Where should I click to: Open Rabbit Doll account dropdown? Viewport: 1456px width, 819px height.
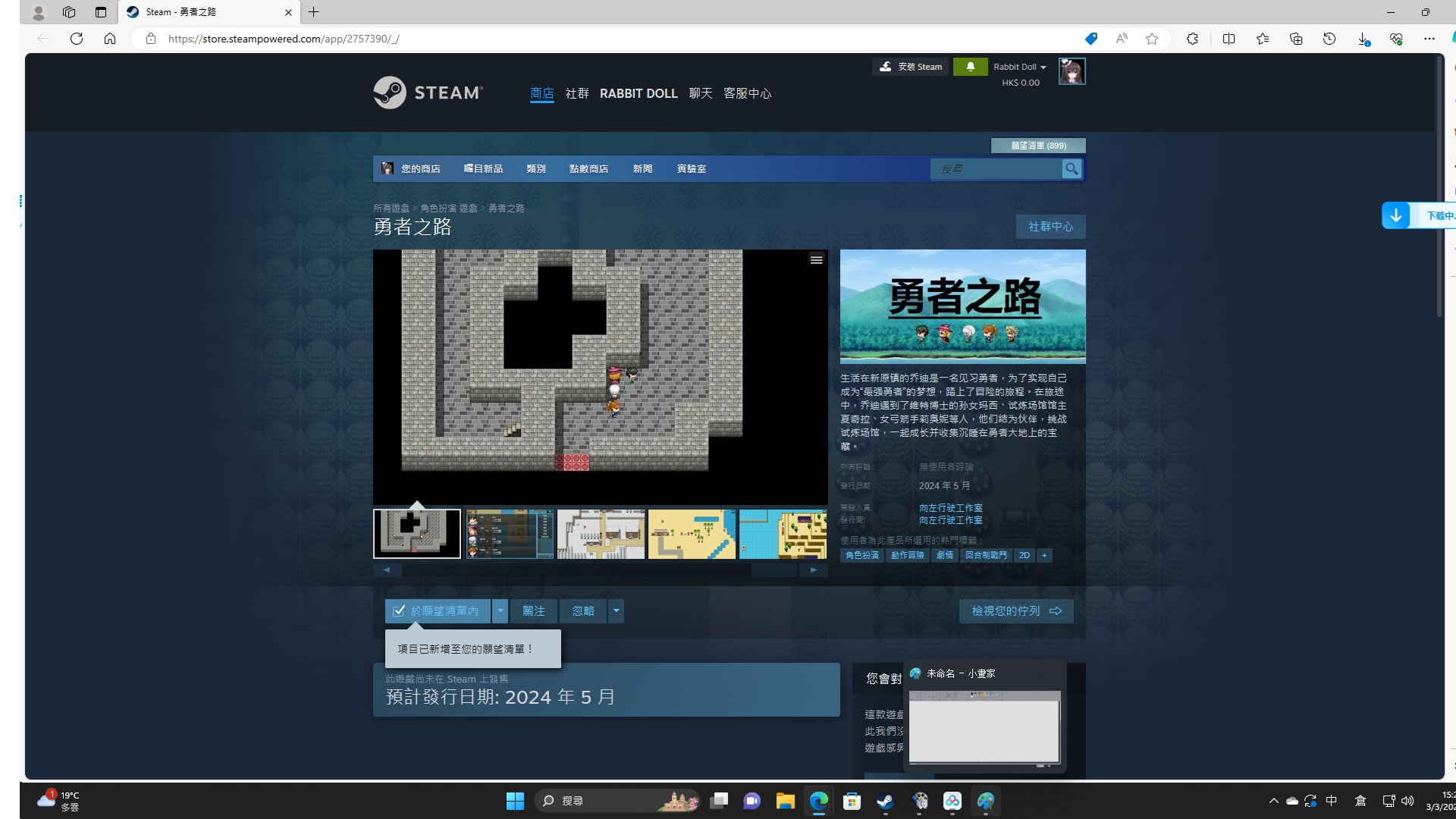[1020, 67]
